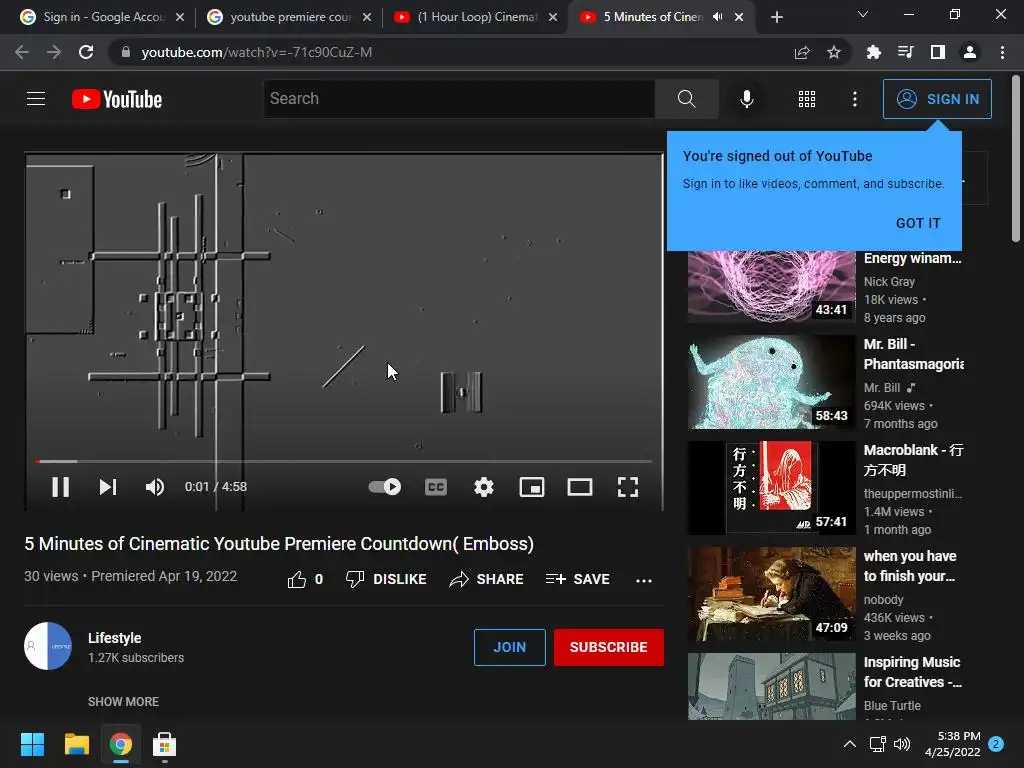This screenshot has width=1024, height=768.
Task: Bookmark this page with star
Action: coord(834,52)
